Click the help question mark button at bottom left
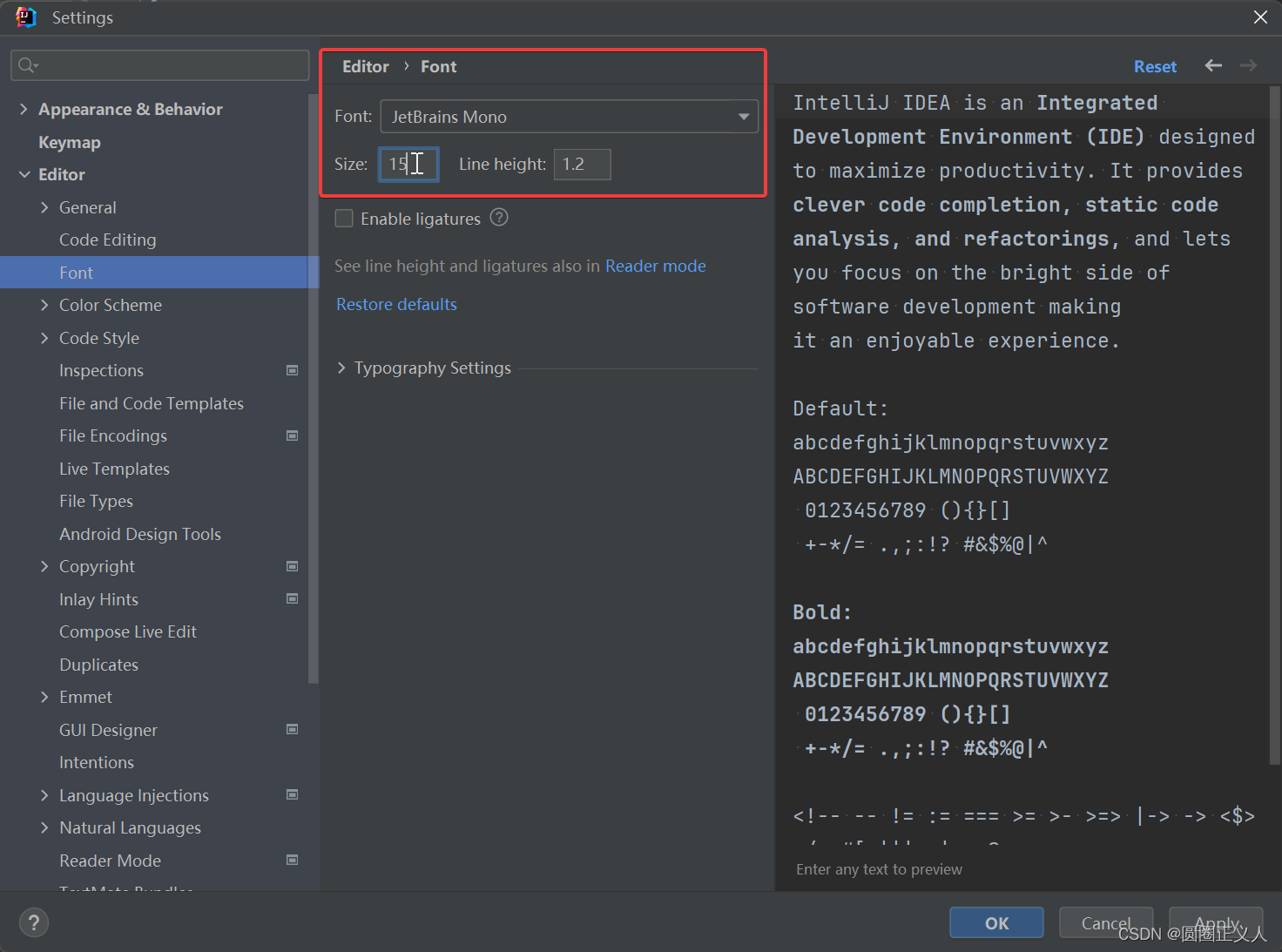The height and width of the screenshot is (952, 1282). 34,922
